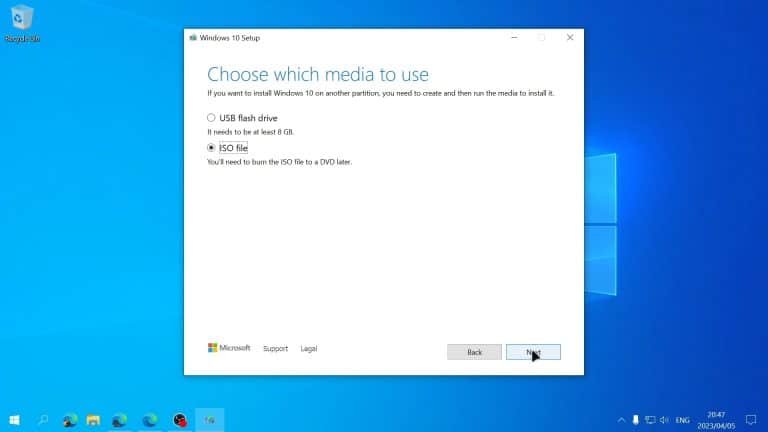
Task: Show hidden system tray icons
Action: point(621,420)
